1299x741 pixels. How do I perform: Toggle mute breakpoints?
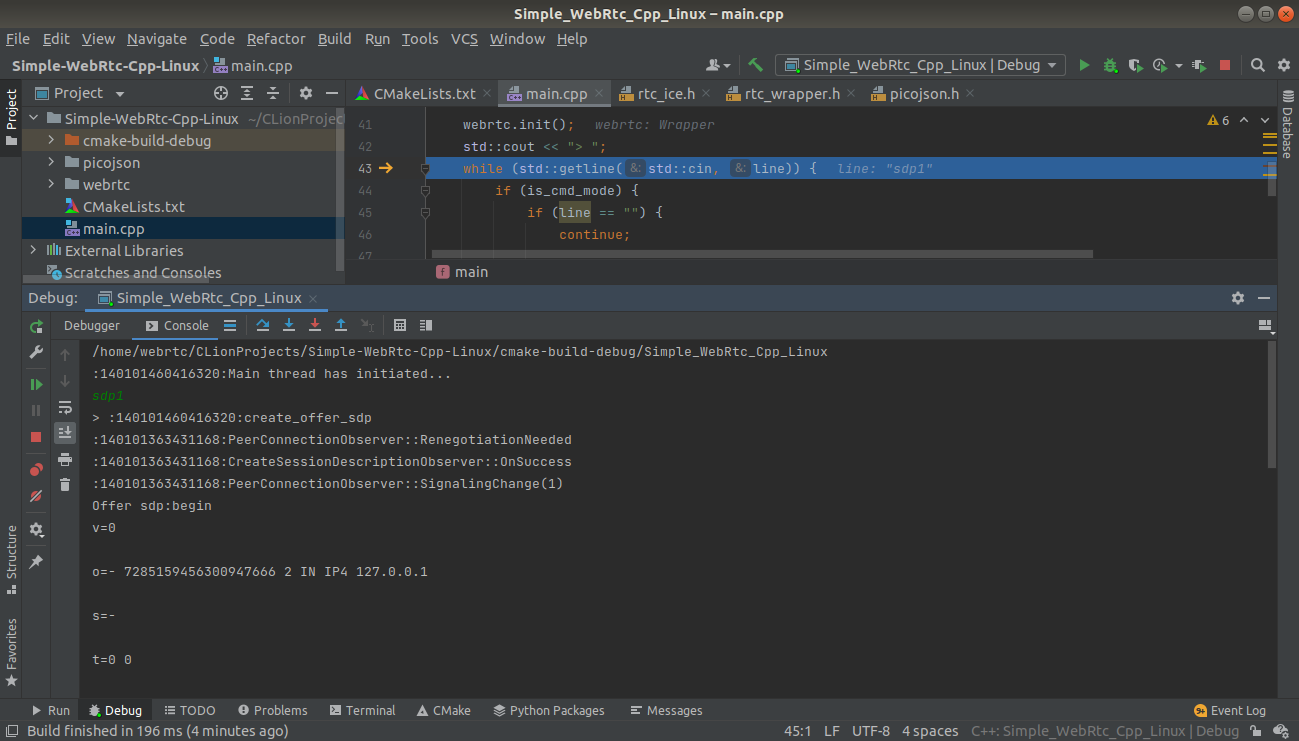pos(36,496)
